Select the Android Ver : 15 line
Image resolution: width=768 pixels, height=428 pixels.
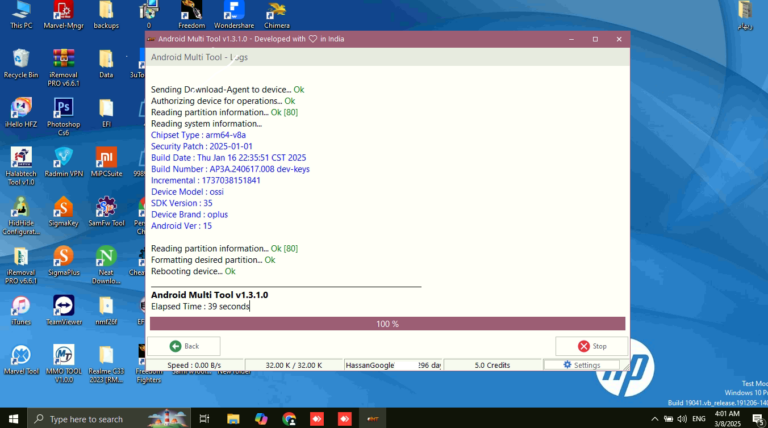[x=181, y=226]
